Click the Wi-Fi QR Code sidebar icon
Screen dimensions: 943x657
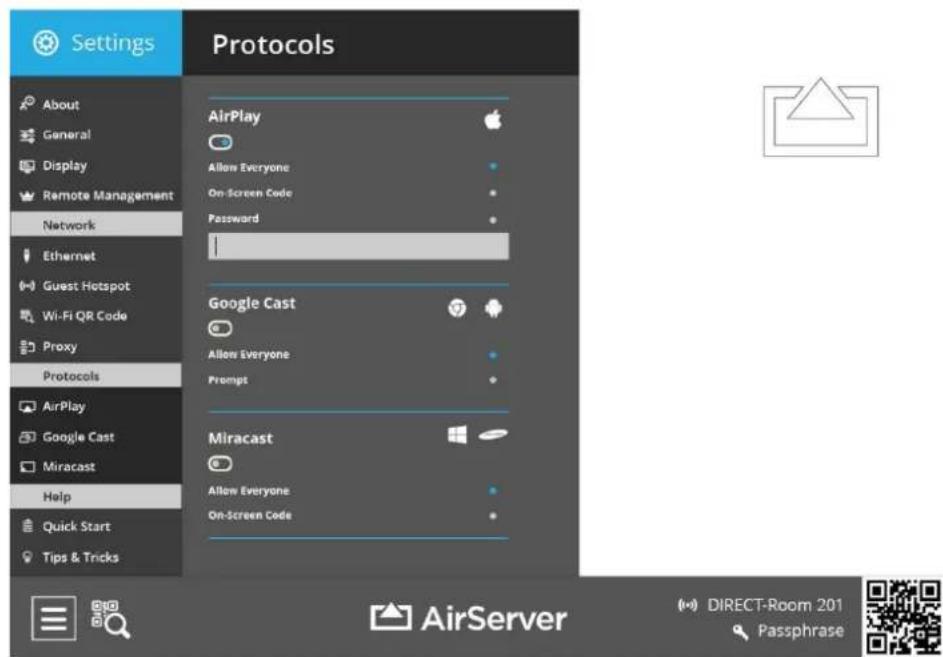[27, 316]
